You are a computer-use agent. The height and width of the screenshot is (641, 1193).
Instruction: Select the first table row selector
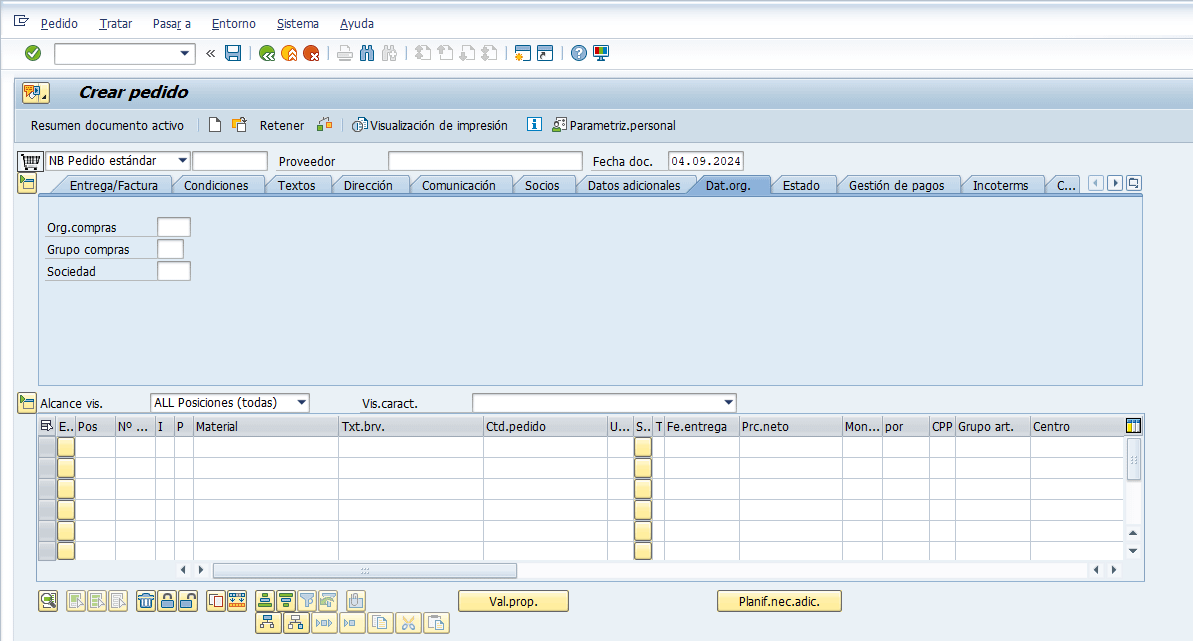pos(46,447)
